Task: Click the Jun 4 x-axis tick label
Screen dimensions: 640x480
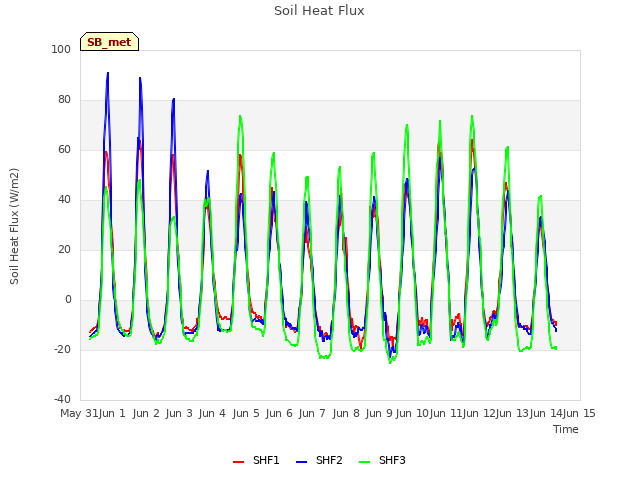Action: point(212,413)
